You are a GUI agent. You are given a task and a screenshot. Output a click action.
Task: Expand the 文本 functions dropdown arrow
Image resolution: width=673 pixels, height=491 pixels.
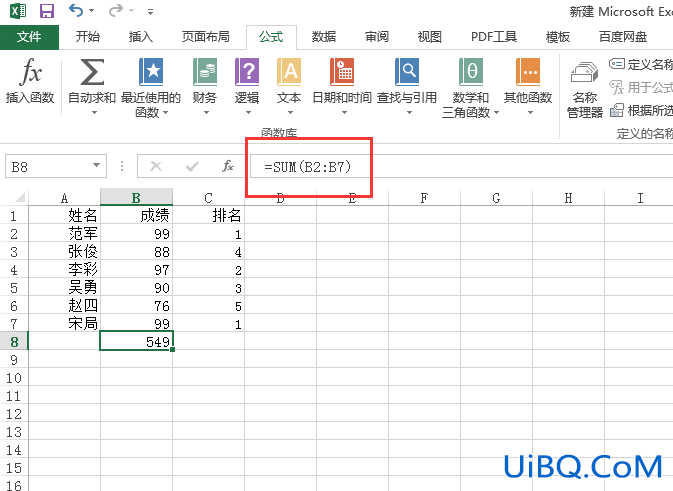click(290, 112)
